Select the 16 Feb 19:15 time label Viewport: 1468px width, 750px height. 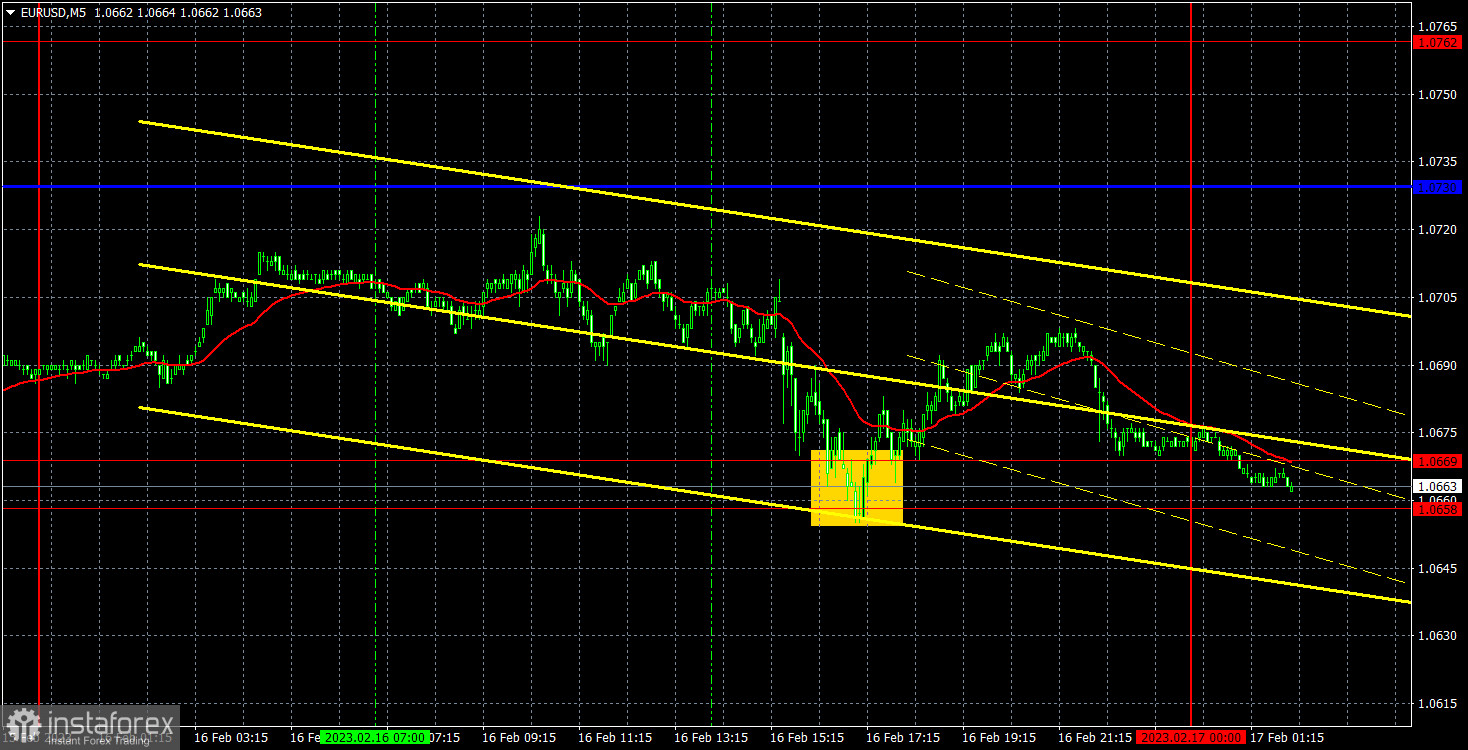[999, 737]
